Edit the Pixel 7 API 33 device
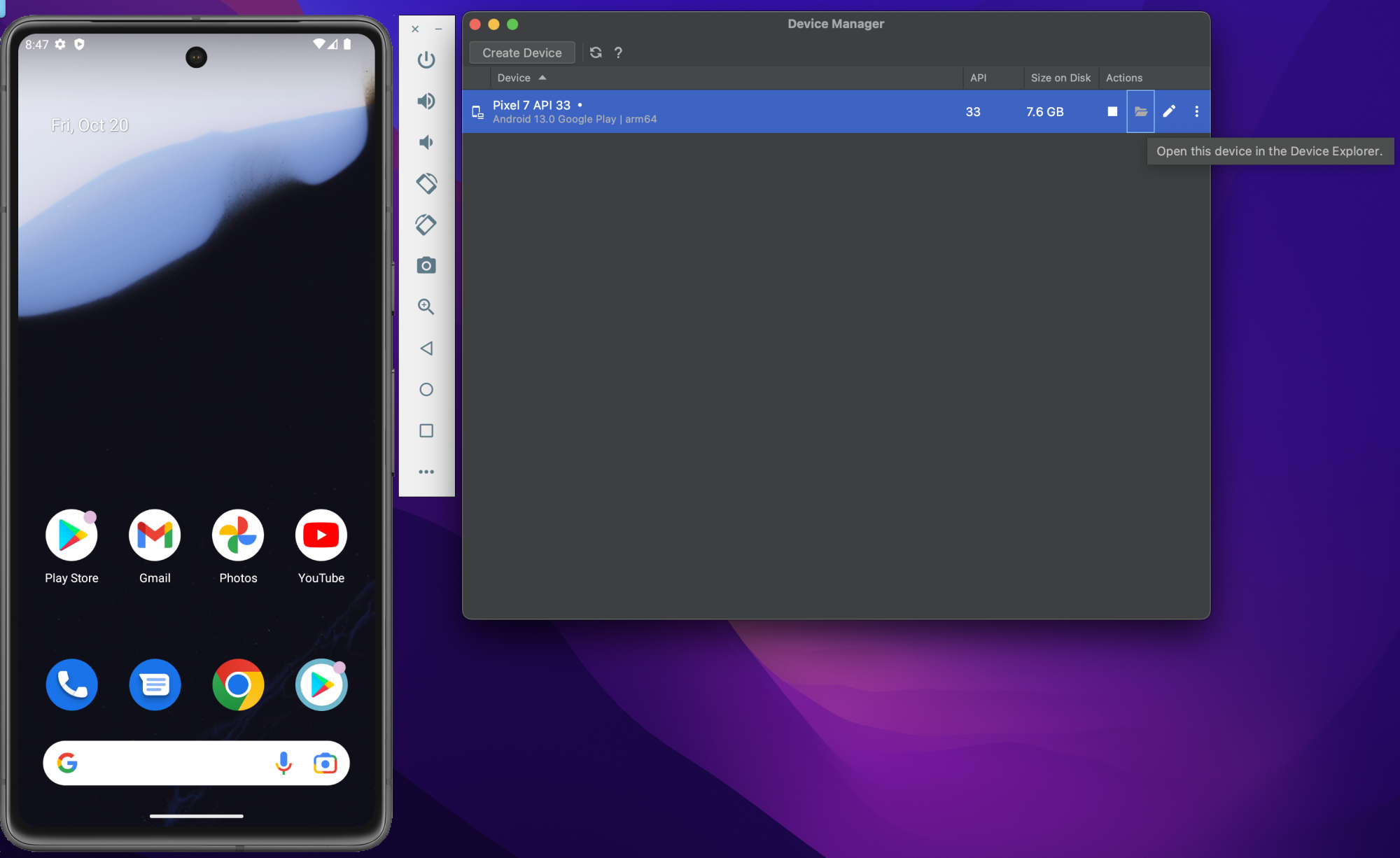Screen dimensions: 1400x858 1169,112
